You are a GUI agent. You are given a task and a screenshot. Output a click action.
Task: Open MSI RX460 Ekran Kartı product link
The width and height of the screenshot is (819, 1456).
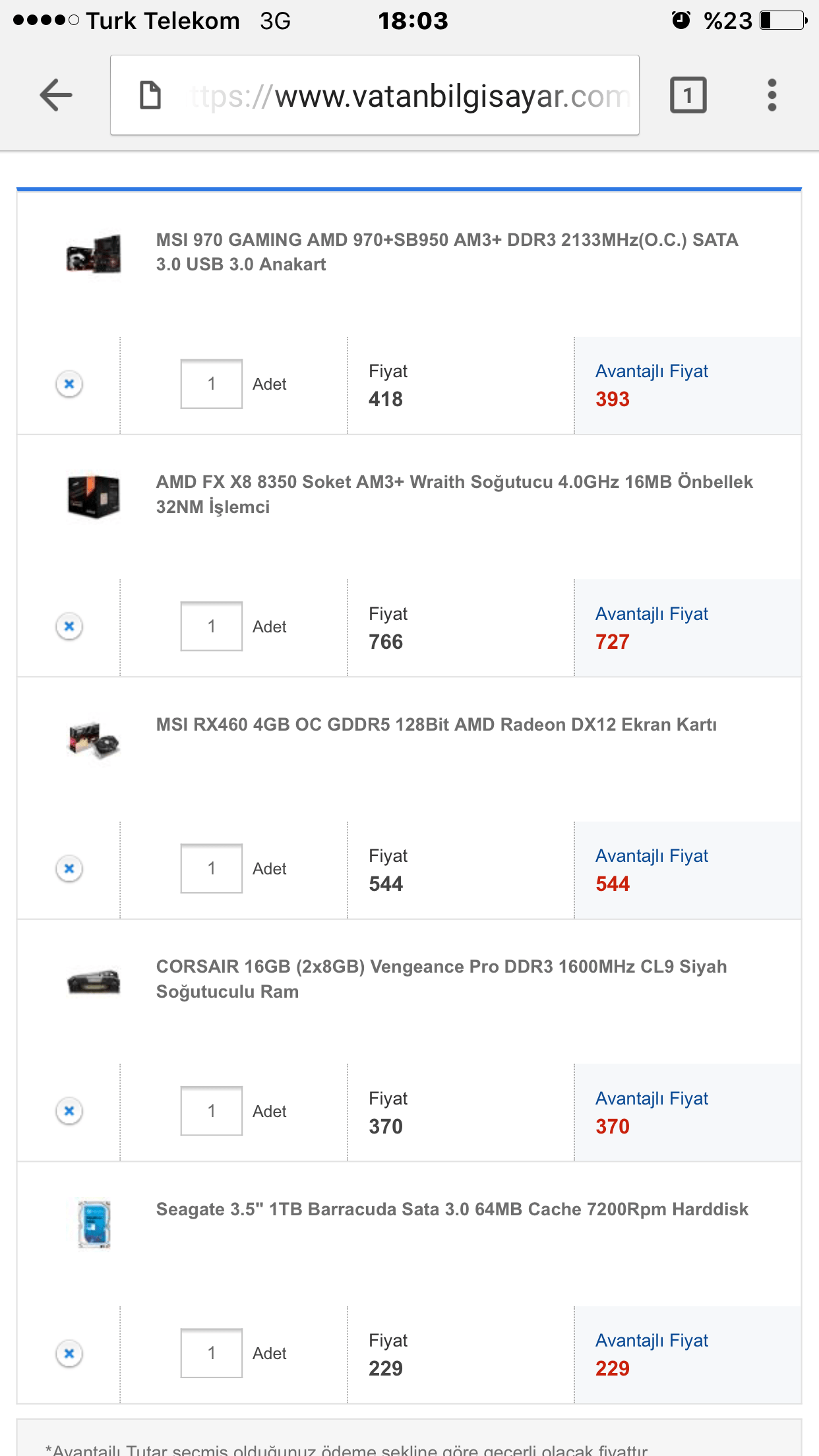click(x=436, y=725)
